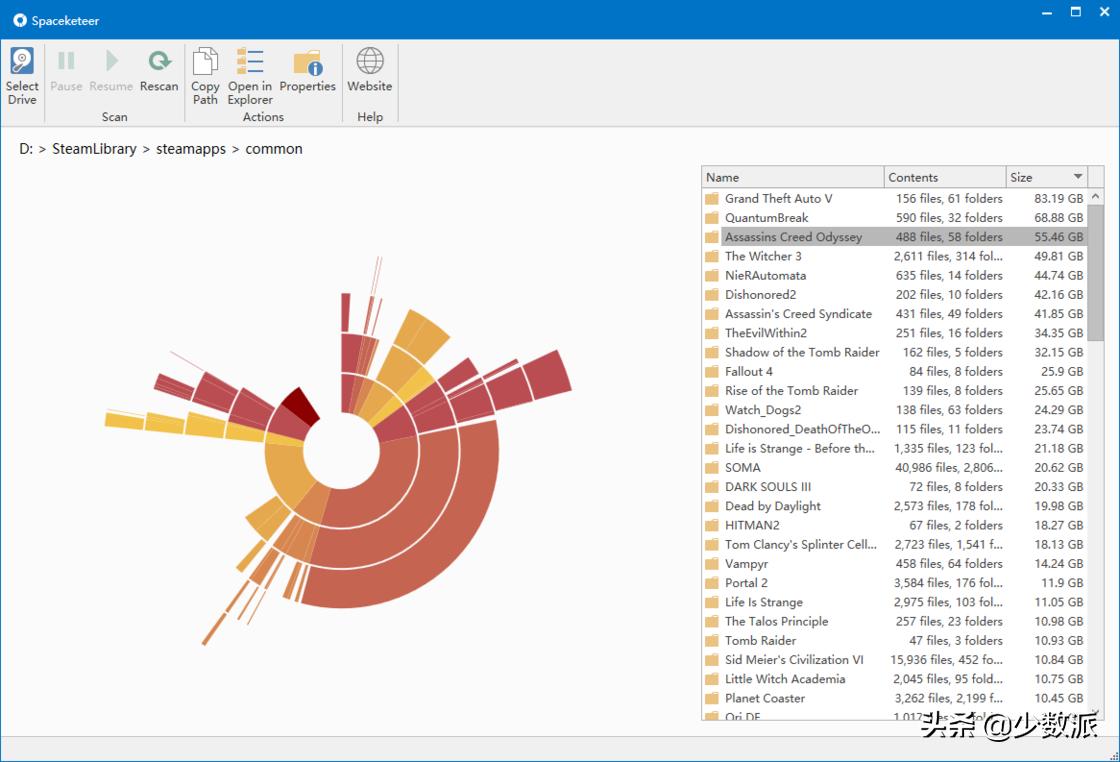This screenshot has width=1120, height=762.
Task: Visit the Spaceketeer Website
Action: [x=370, y=71]
